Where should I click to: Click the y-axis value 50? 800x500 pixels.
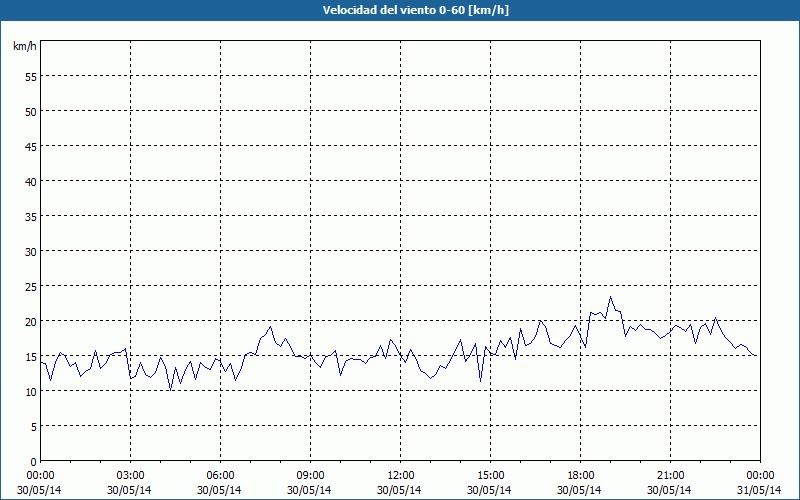(x=31, y=112)
